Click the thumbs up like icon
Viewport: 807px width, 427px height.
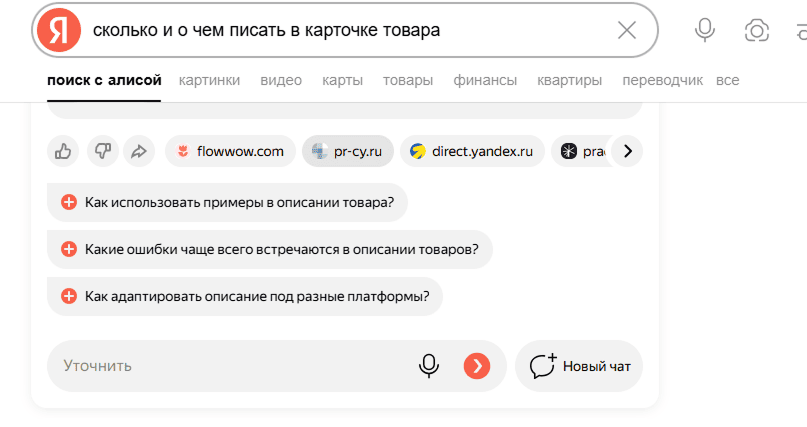click(63, 151)
